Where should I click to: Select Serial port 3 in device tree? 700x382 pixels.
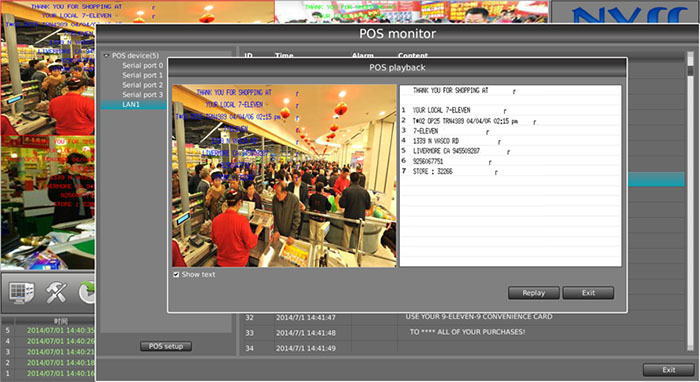[142, 95]
